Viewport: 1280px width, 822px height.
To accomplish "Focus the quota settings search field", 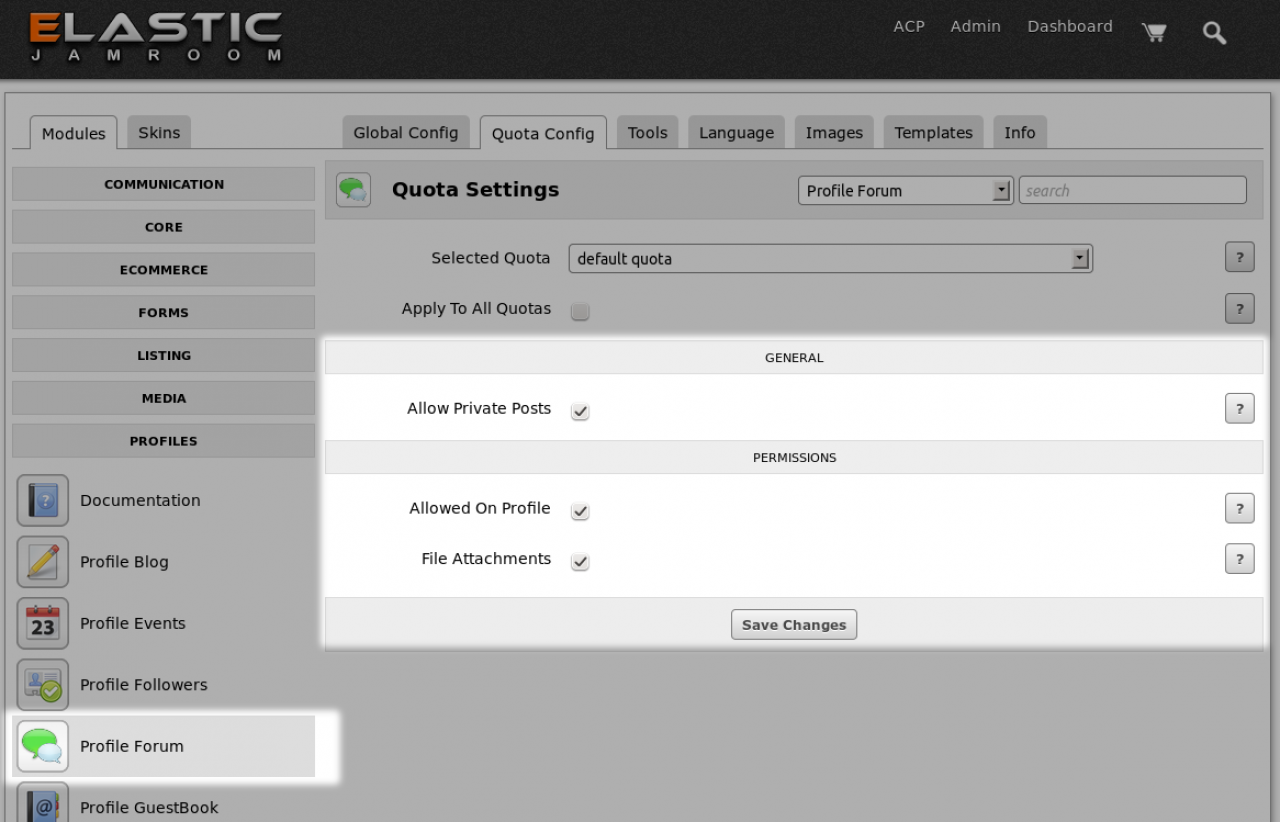I will pos(1133,190).
